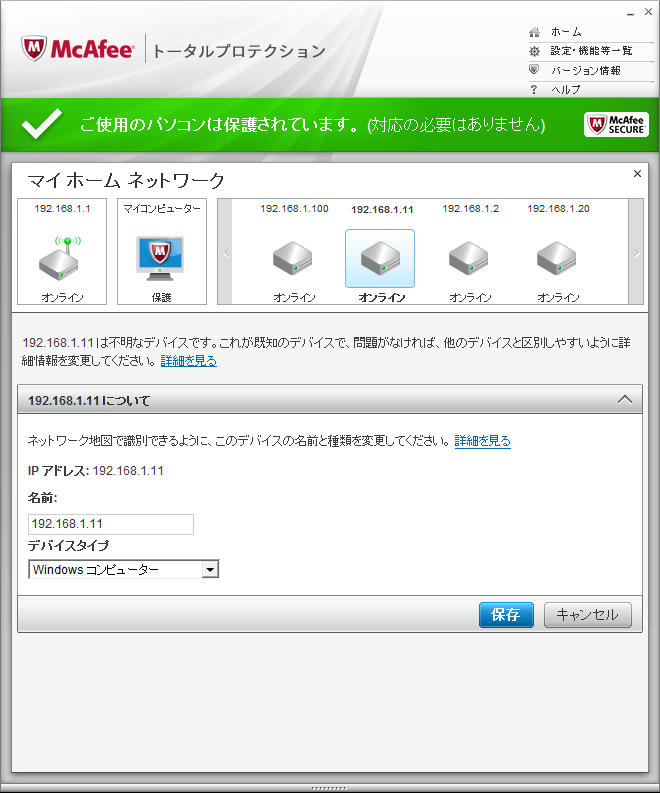Open 詳細を見る link under unknown device message
The height and width of the screenshot is (793, 660).
coord(189,361)
